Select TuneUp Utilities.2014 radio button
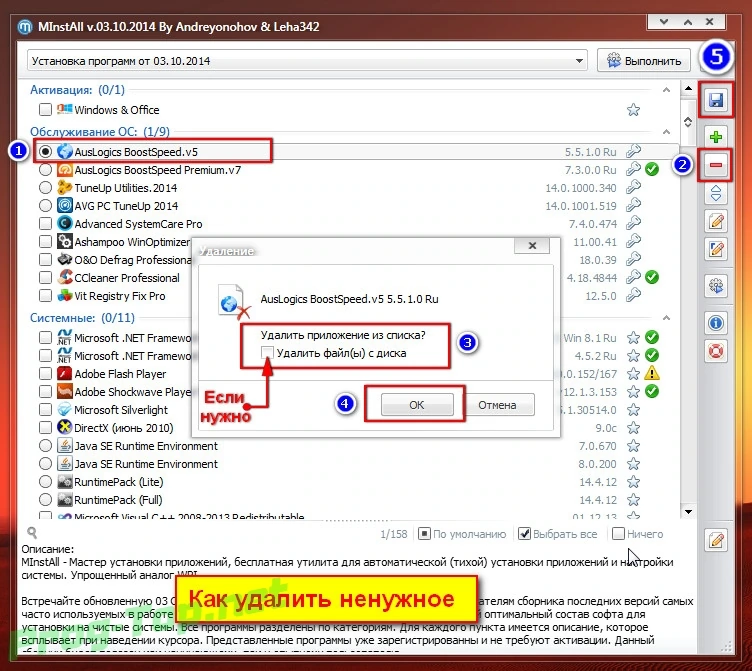The height and width of the screenshot is (671, 752). click(x=45, y=188)
